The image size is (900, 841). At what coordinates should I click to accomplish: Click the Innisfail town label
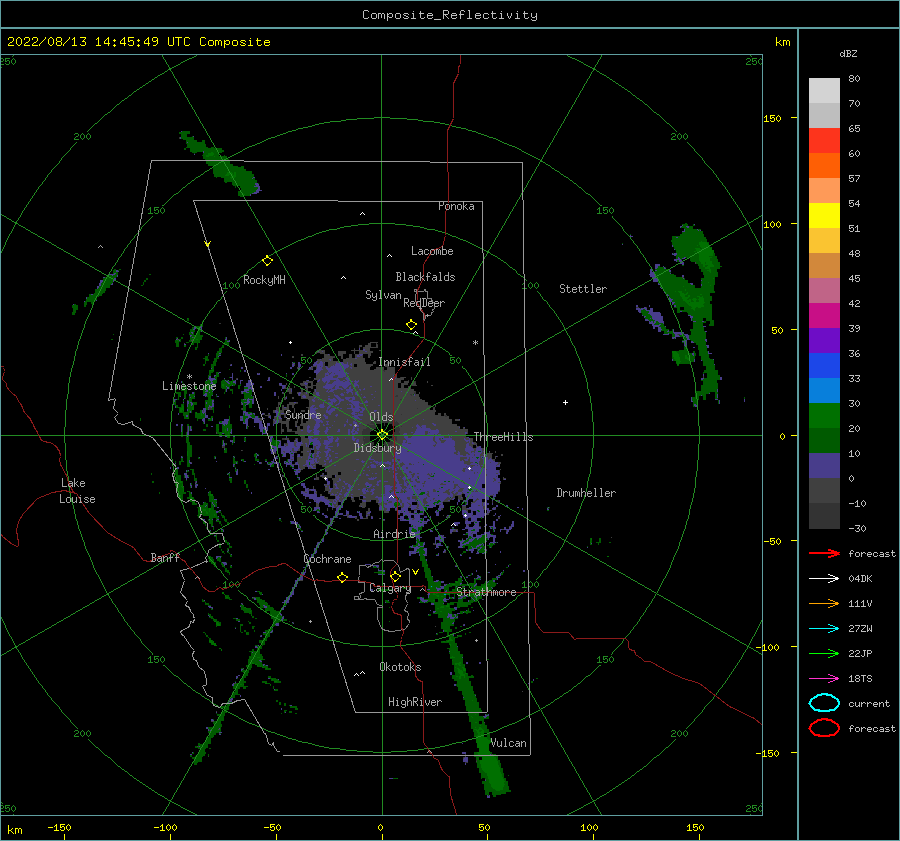[404, 362]
